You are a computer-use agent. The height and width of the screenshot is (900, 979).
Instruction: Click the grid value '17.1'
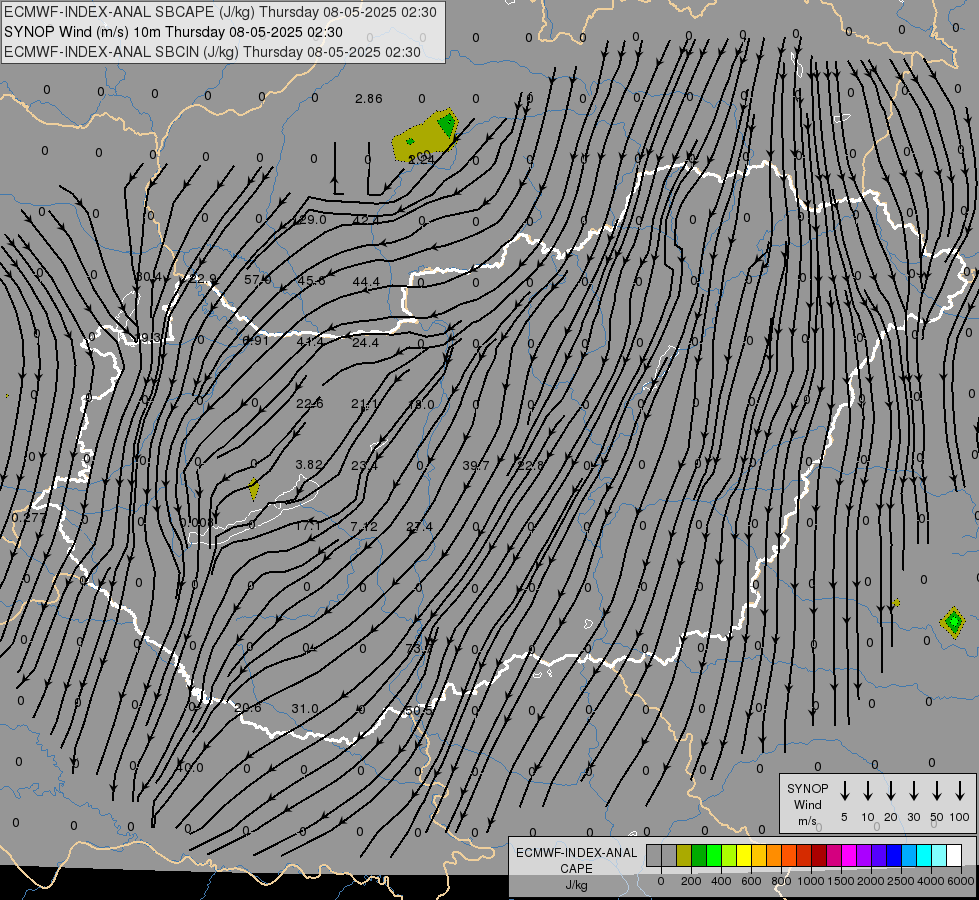tap(307, 526)
